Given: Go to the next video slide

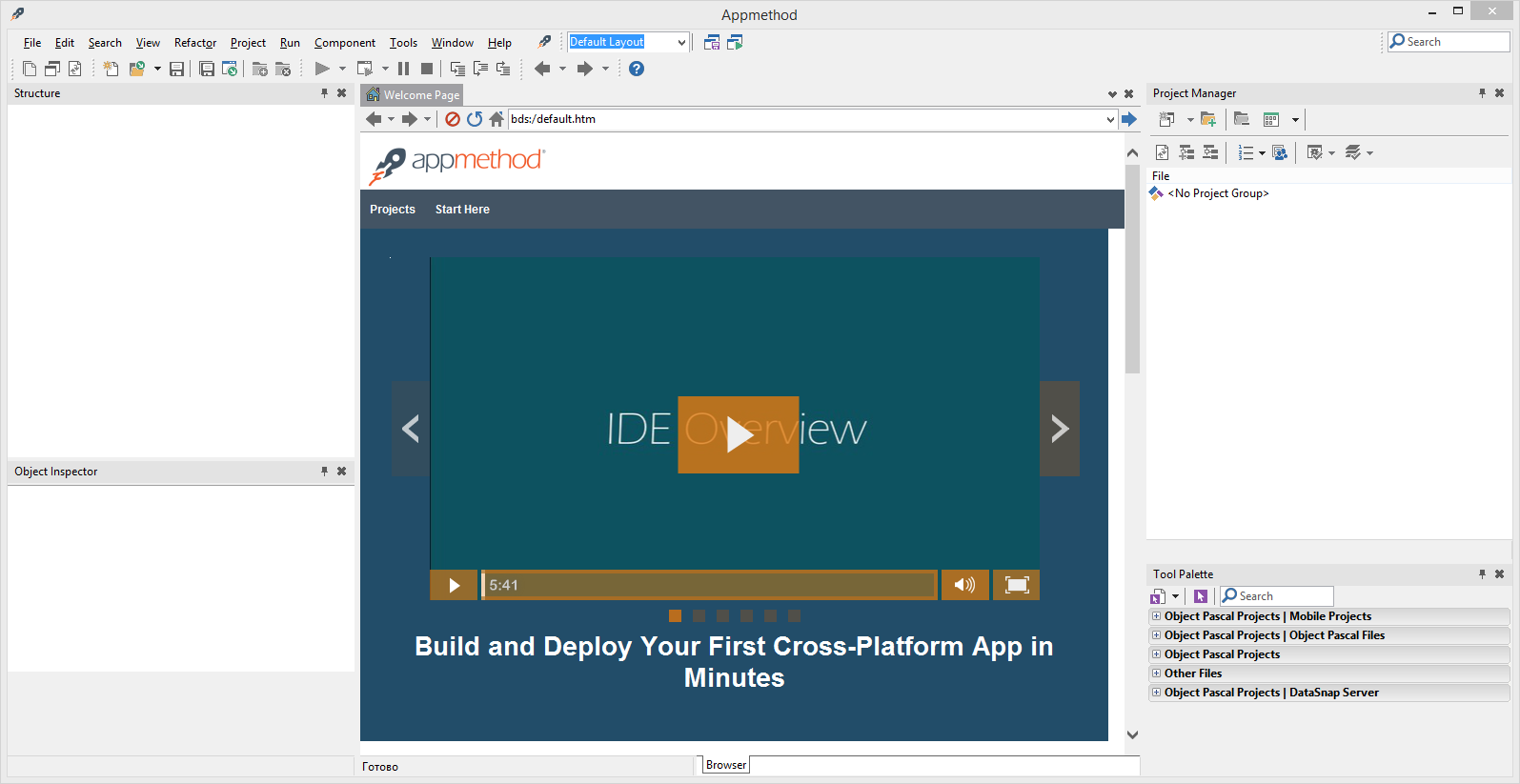Looking at the screenshot, I should (x=1060, y=429).
